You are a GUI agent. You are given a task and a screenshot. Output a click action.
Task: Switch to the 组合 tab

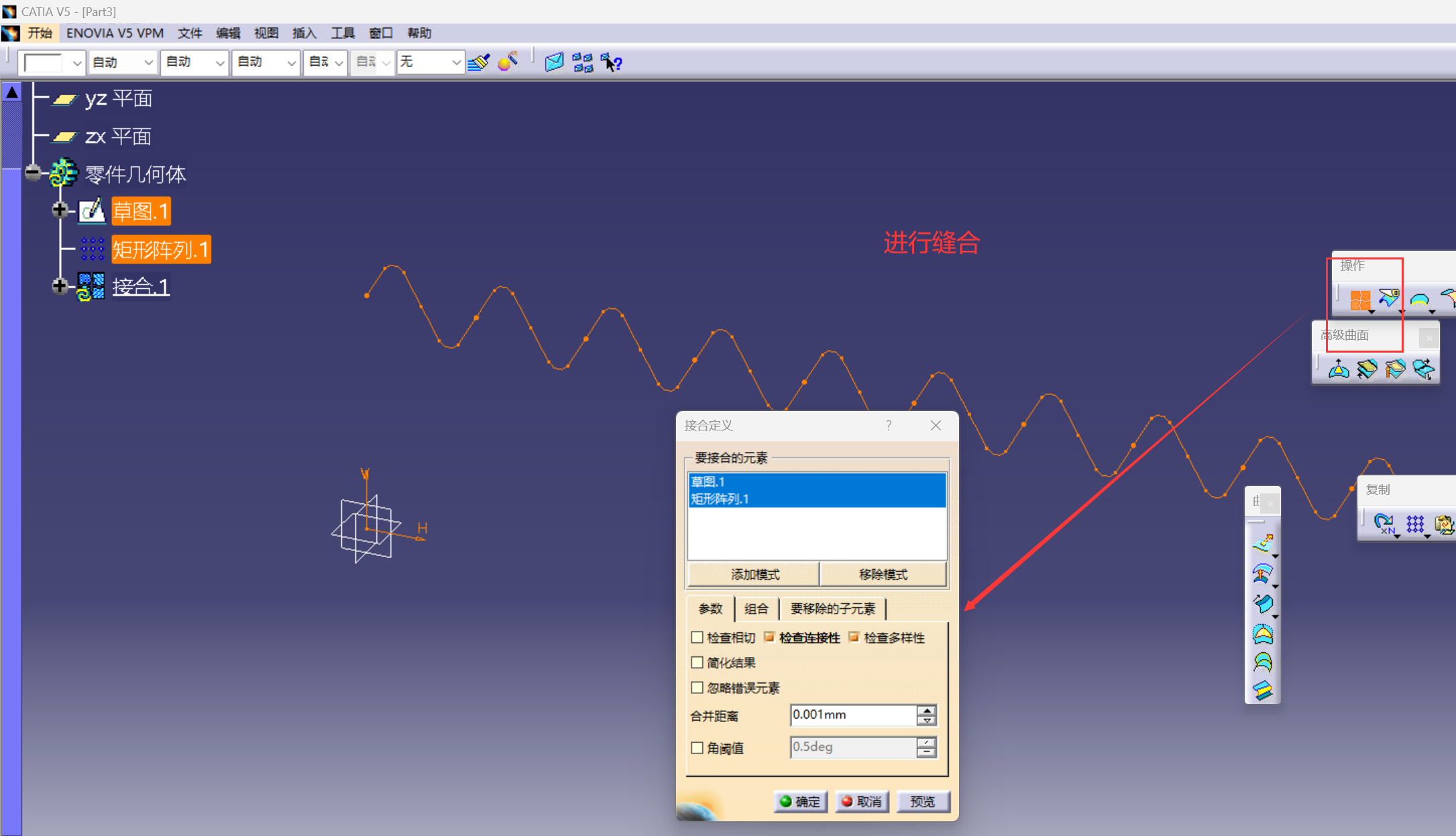pyautogui.click(x=756, y=609)
